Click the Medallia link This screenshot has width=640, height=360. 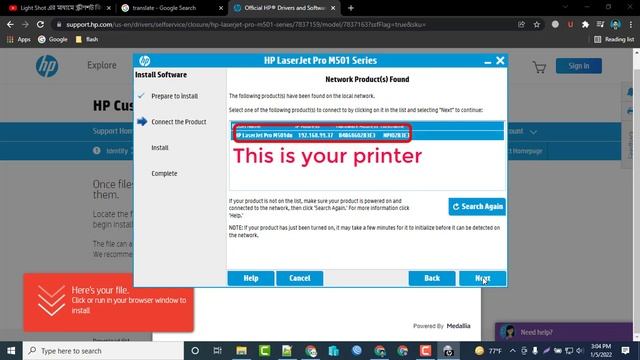tap(458, 326)
